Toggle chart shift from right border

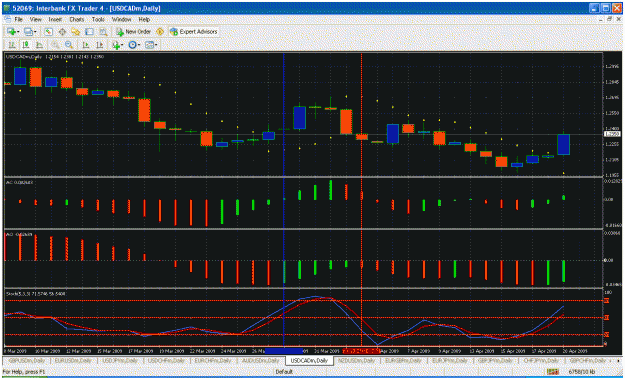click(99, 45)
